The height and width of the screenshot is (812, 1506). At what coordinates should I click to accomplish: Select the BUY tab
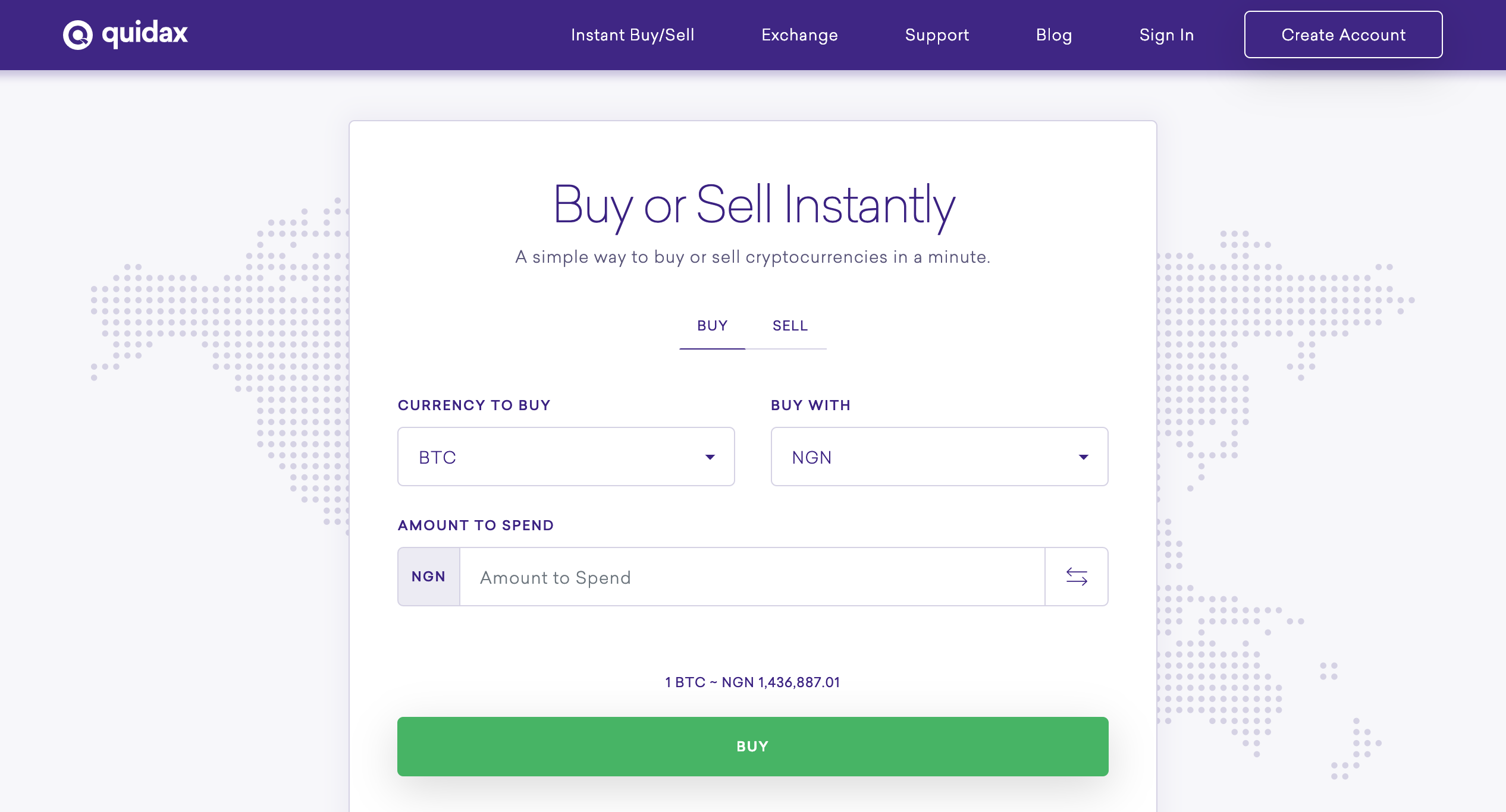712,326
